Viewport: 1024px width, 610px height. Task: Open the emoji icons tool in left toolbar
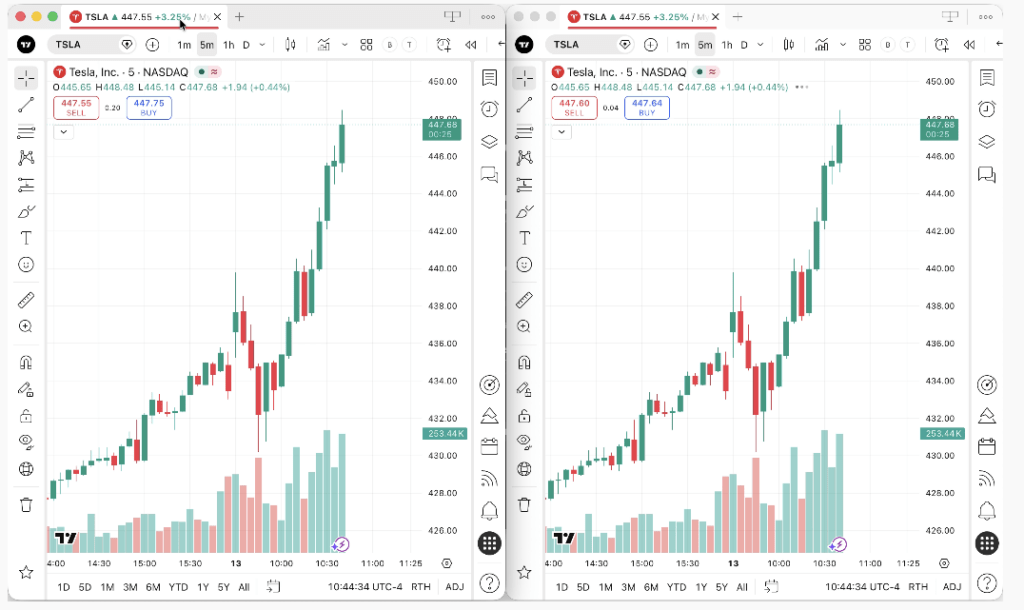[x=26, y=265]
